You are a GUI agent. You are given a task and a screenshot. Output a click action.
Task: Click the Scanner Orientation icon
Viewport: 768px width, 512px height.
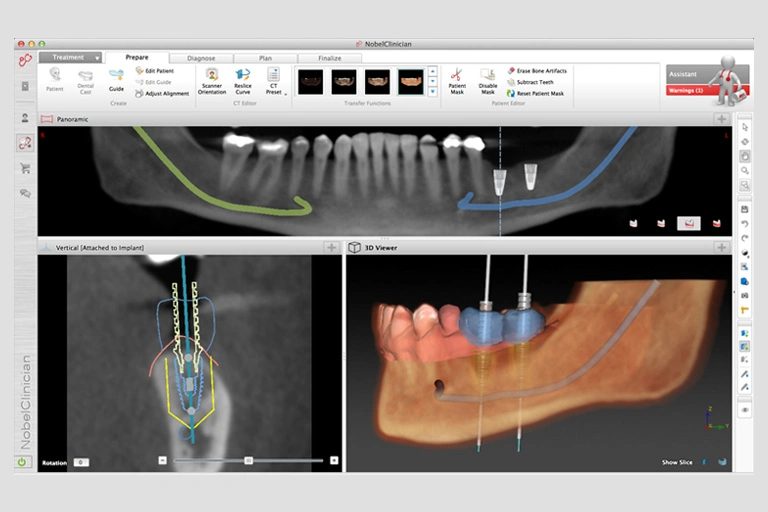pos(212,76)
